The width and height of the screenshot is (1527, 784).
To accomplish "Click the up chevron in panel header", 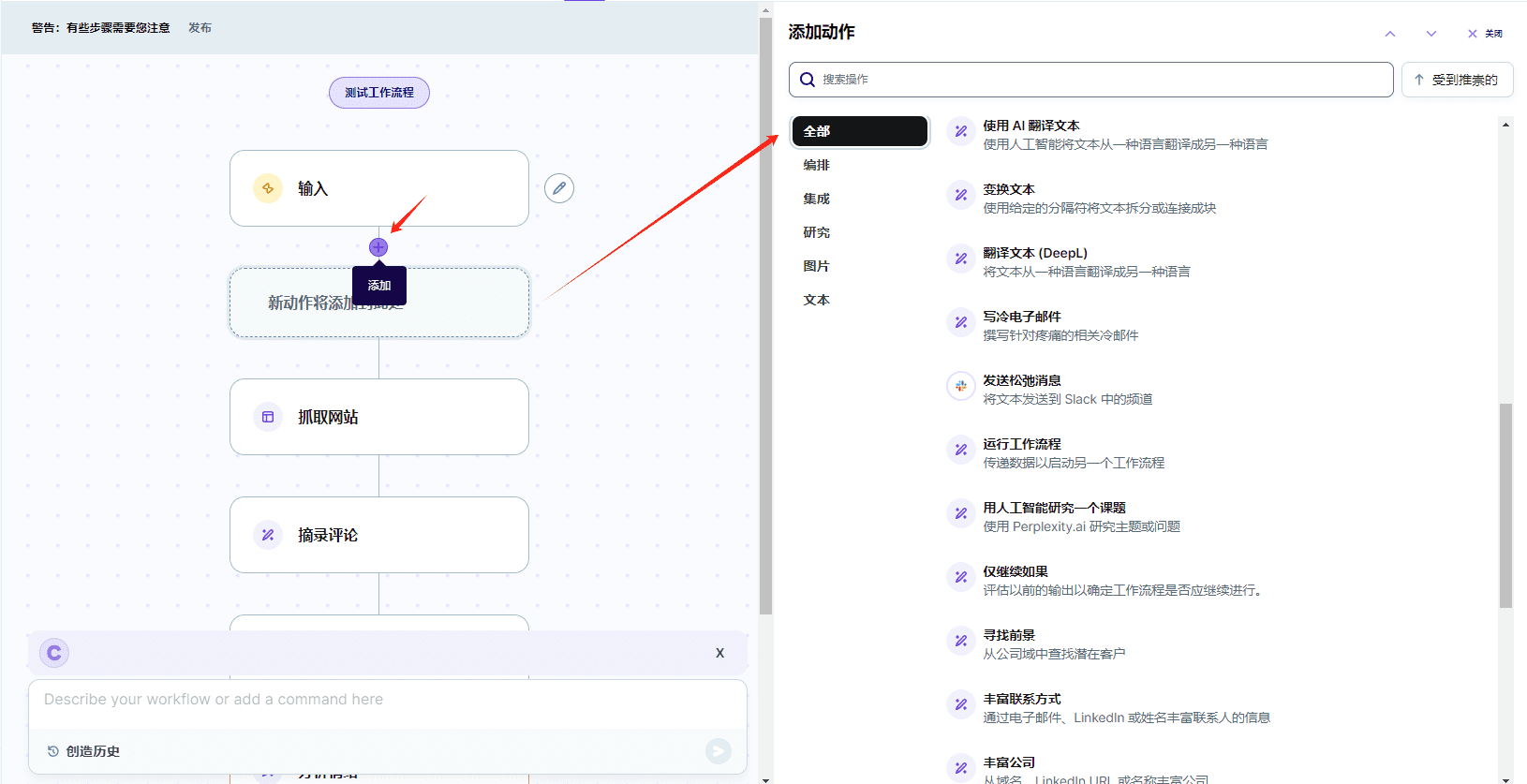I will tap(1390, 34).
